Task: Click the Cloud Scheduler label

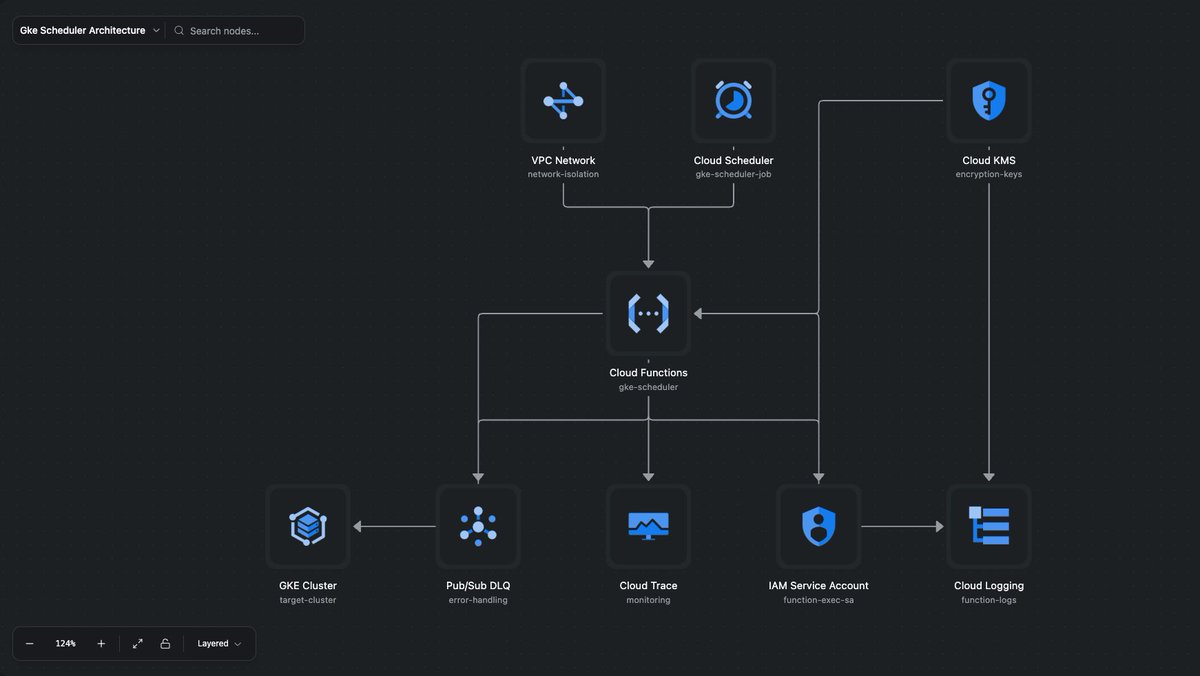Action: [x=733, y=161]
